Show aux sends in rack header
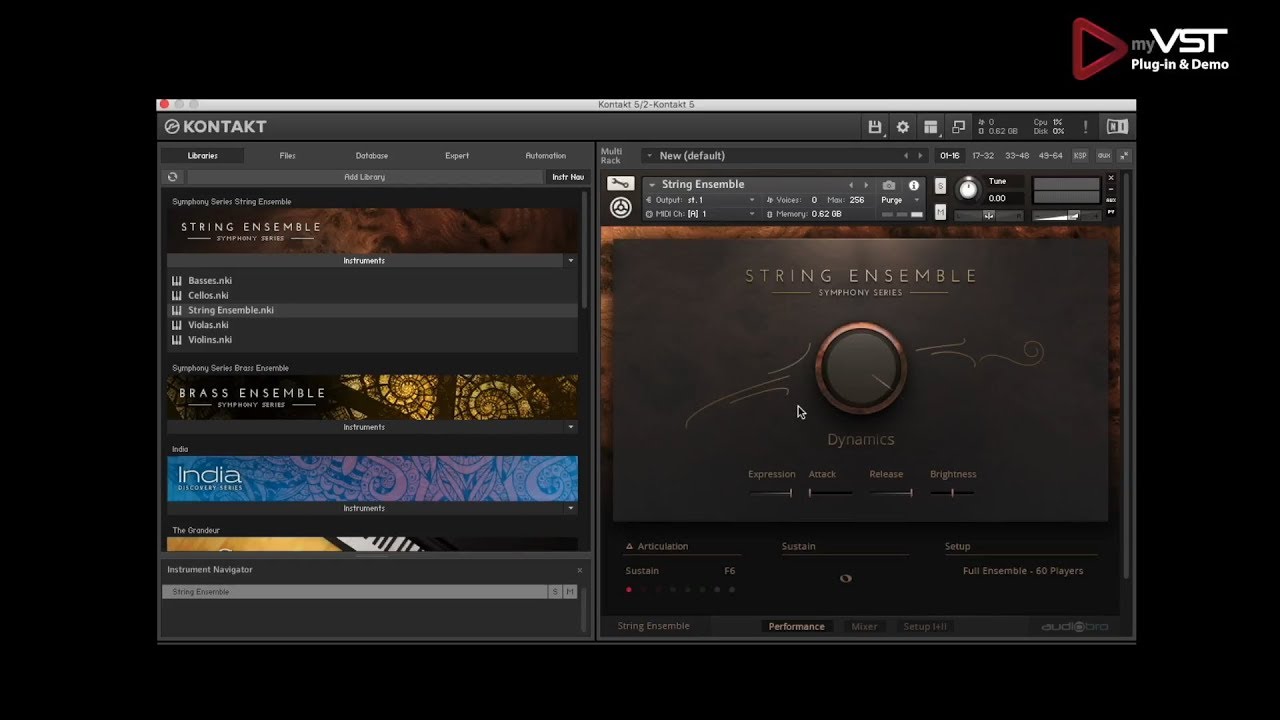The height and width of the screenshot is (720, 1280). 1104,156
